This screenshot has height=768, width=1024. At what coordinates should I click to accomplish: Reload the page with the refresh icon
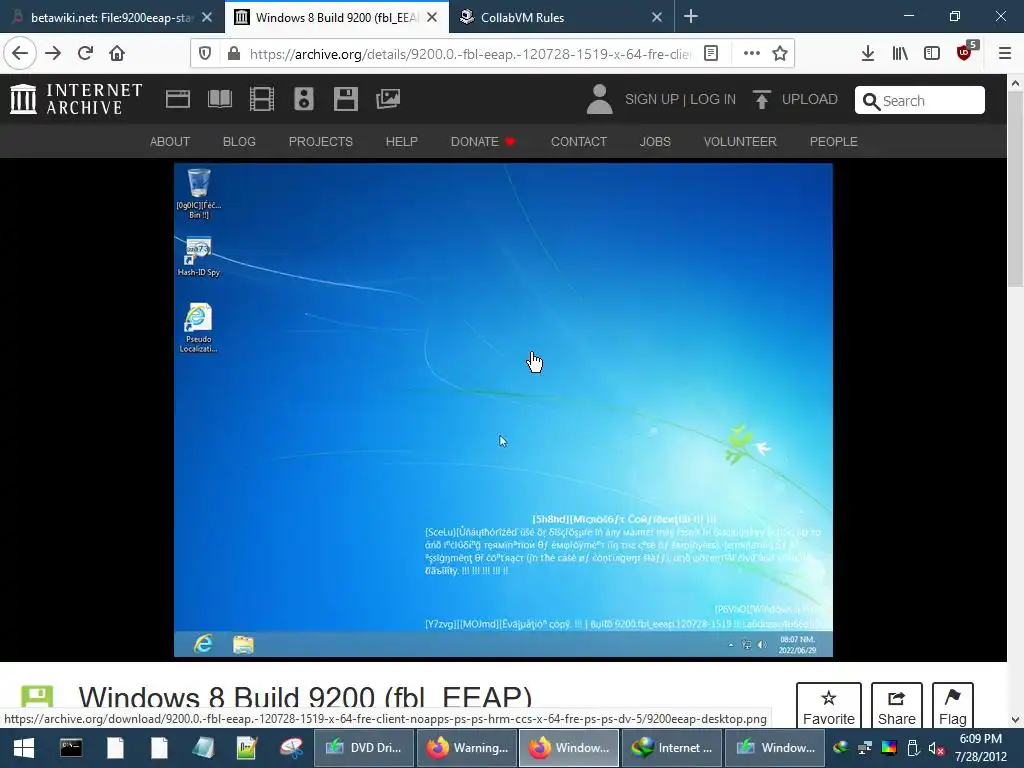pos(85,54)
